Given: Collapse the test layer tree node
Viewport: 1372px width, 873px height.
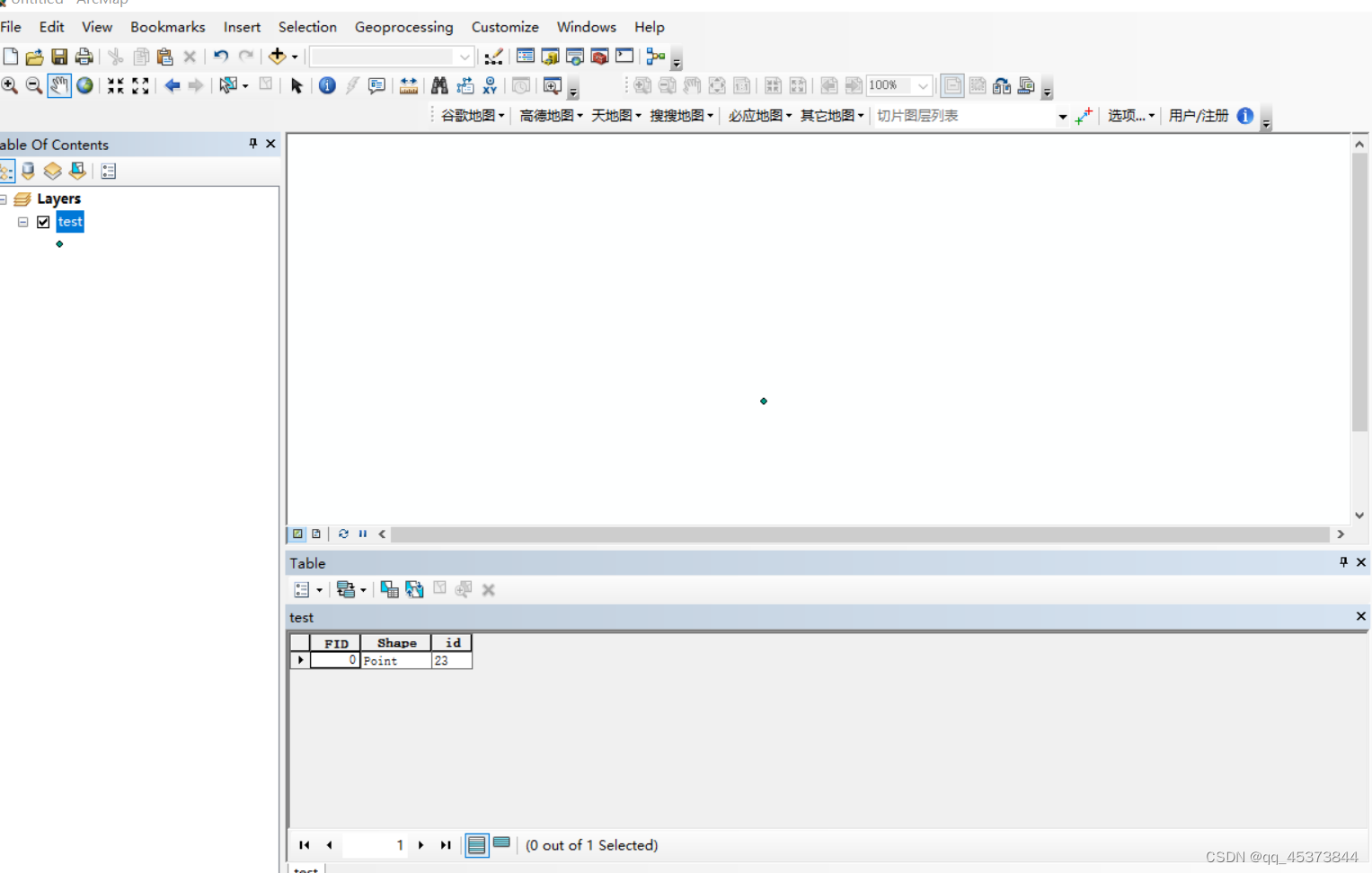Looking at the screenshot, I should click(x=23, y=222).
